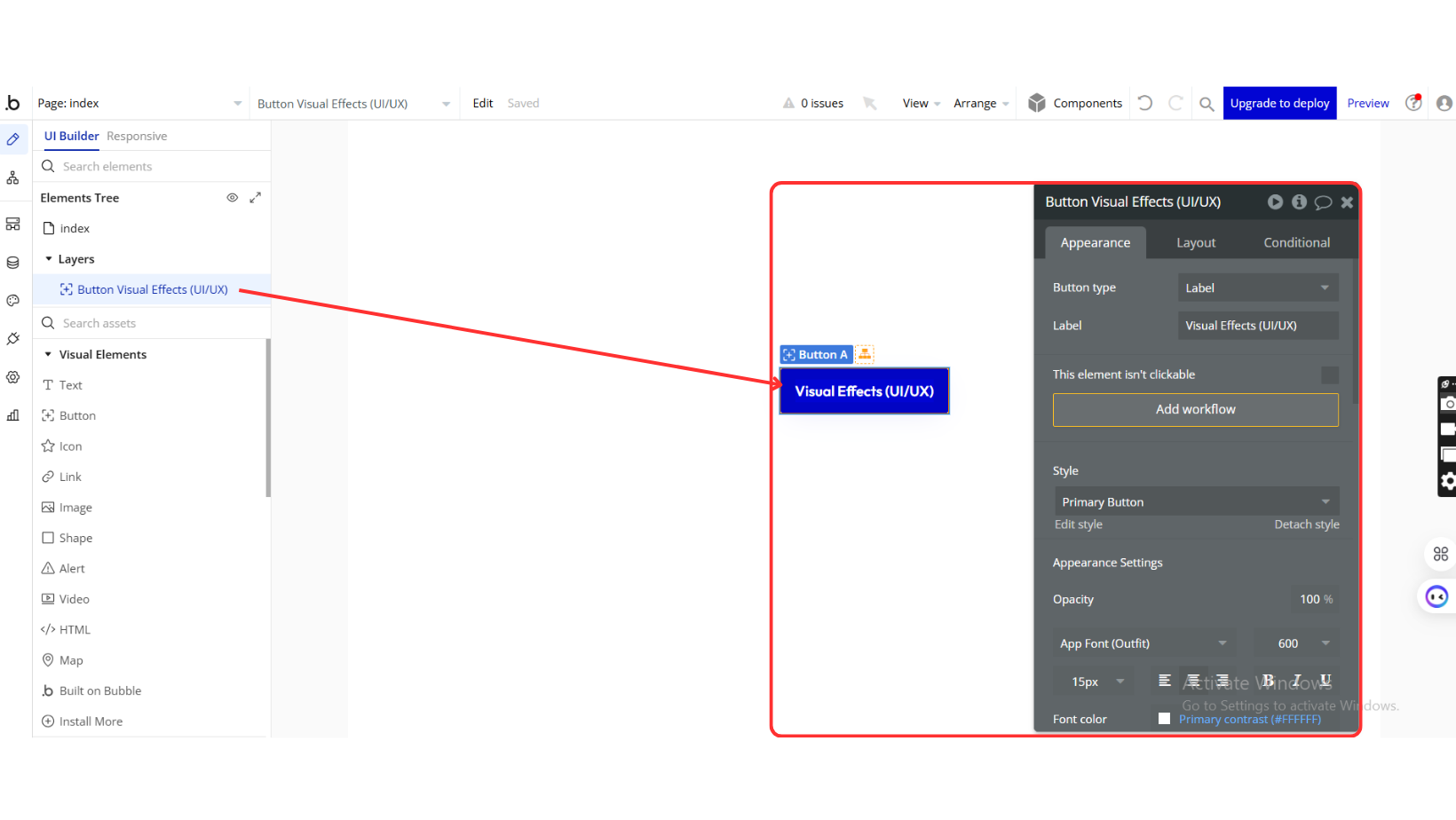The width and height of the screenshot is (1456, 820).
Task: Open the search magnifier in top toolbar
Action: [x=1207, y=104]
